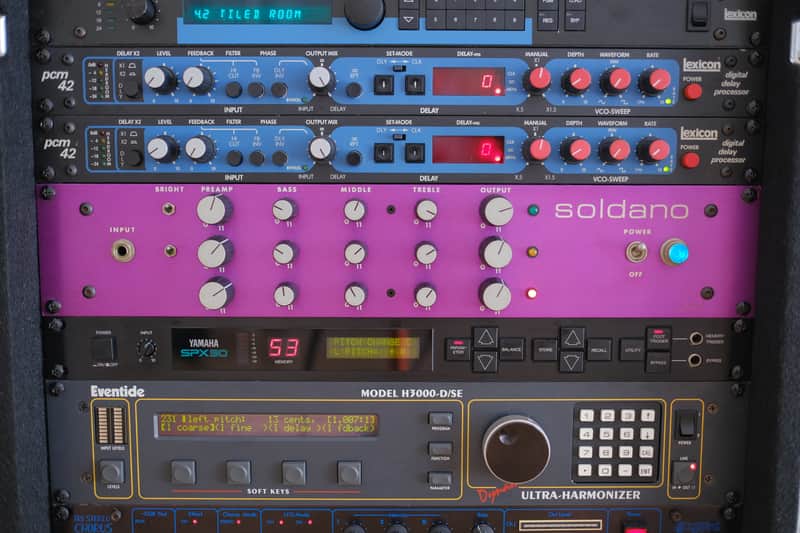
Task: Push the SPX90 down arrow next to Balance
Action: 485,362
